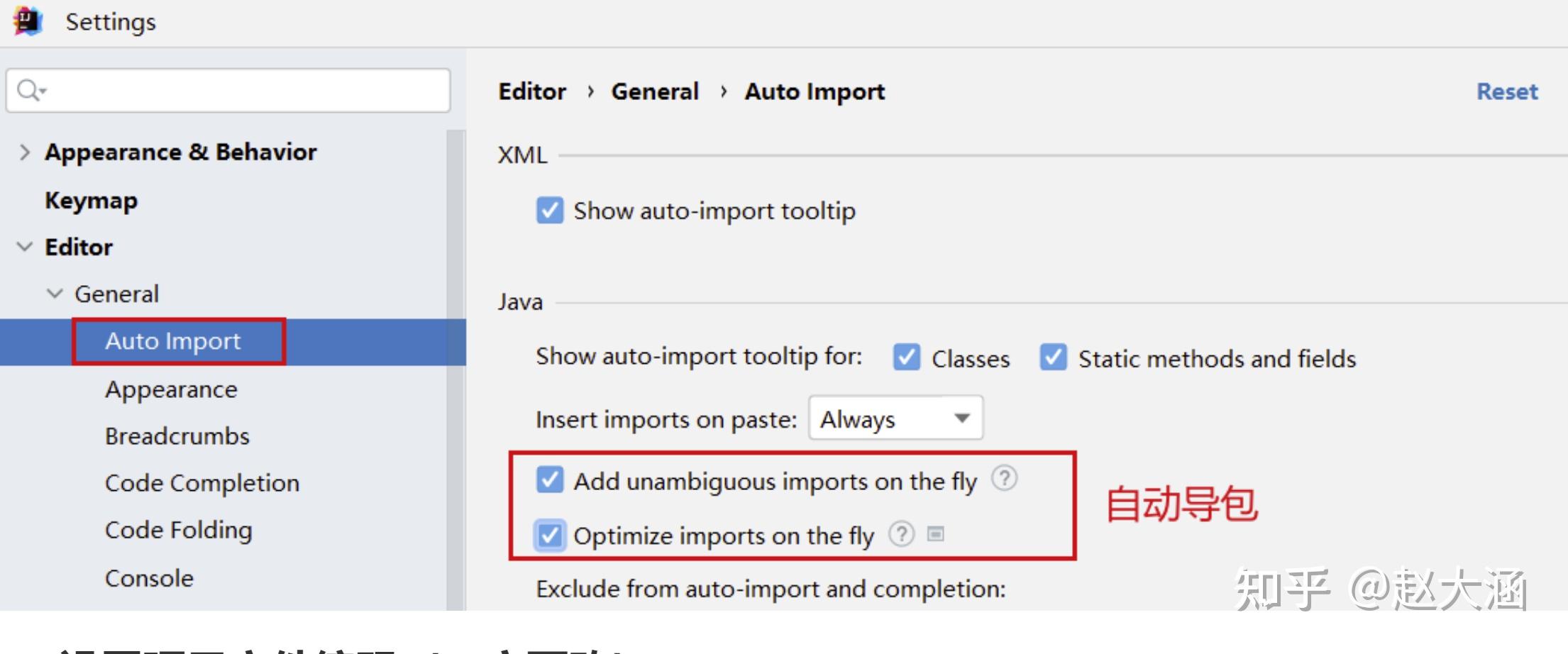Collapse the Editor tree node
1568x654 pixels.
25,247
